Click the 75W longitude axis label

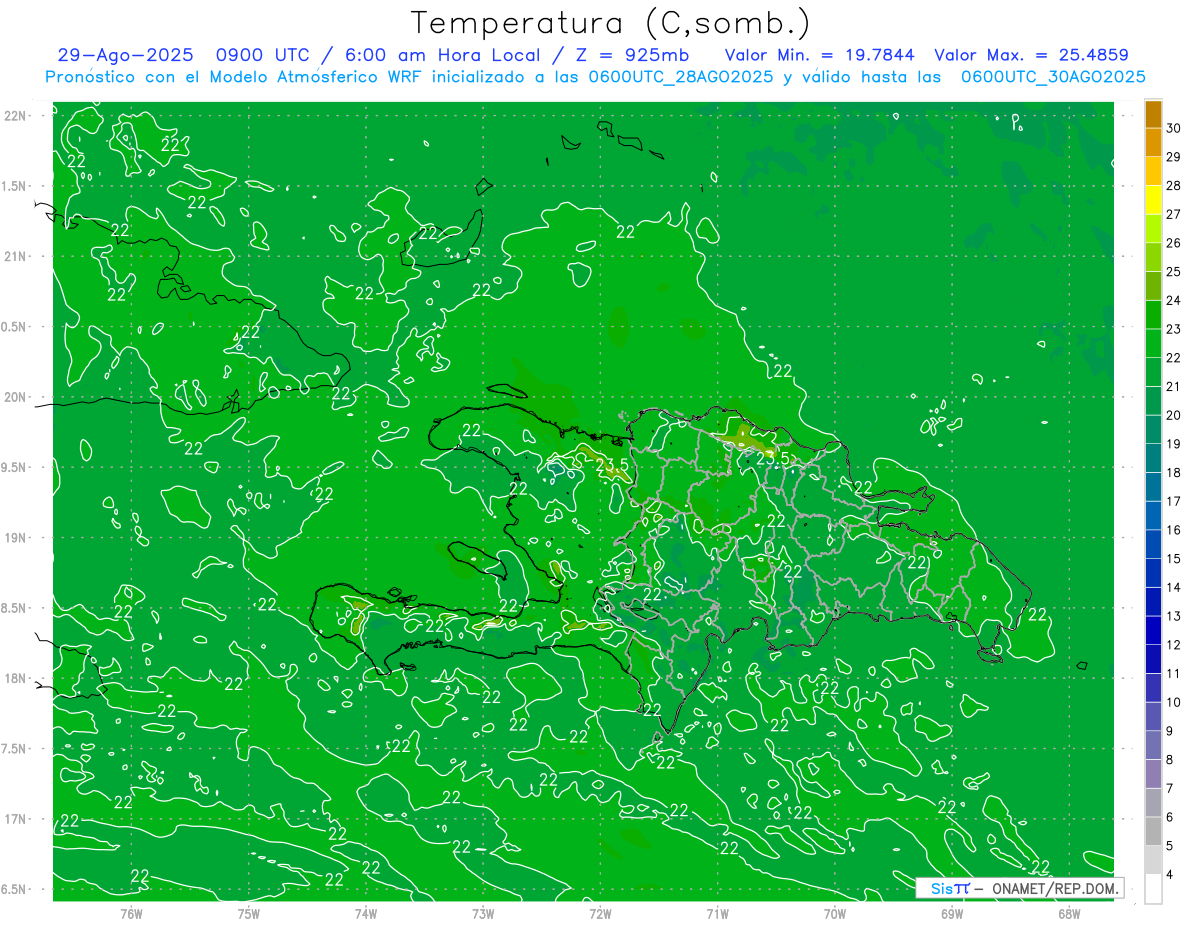pyautogui.click(x=248, y=914)
